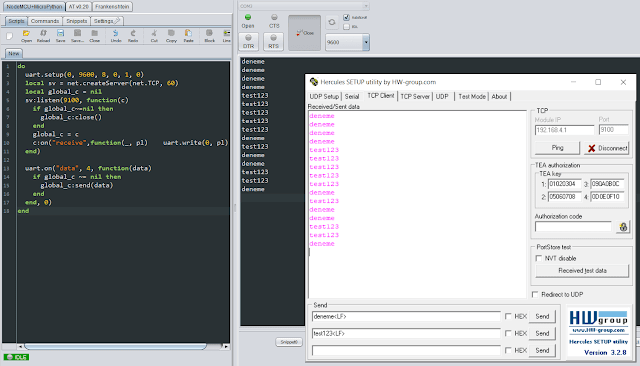Reload the current script file
The image size is (640, 366).
[x=43, y=36]
